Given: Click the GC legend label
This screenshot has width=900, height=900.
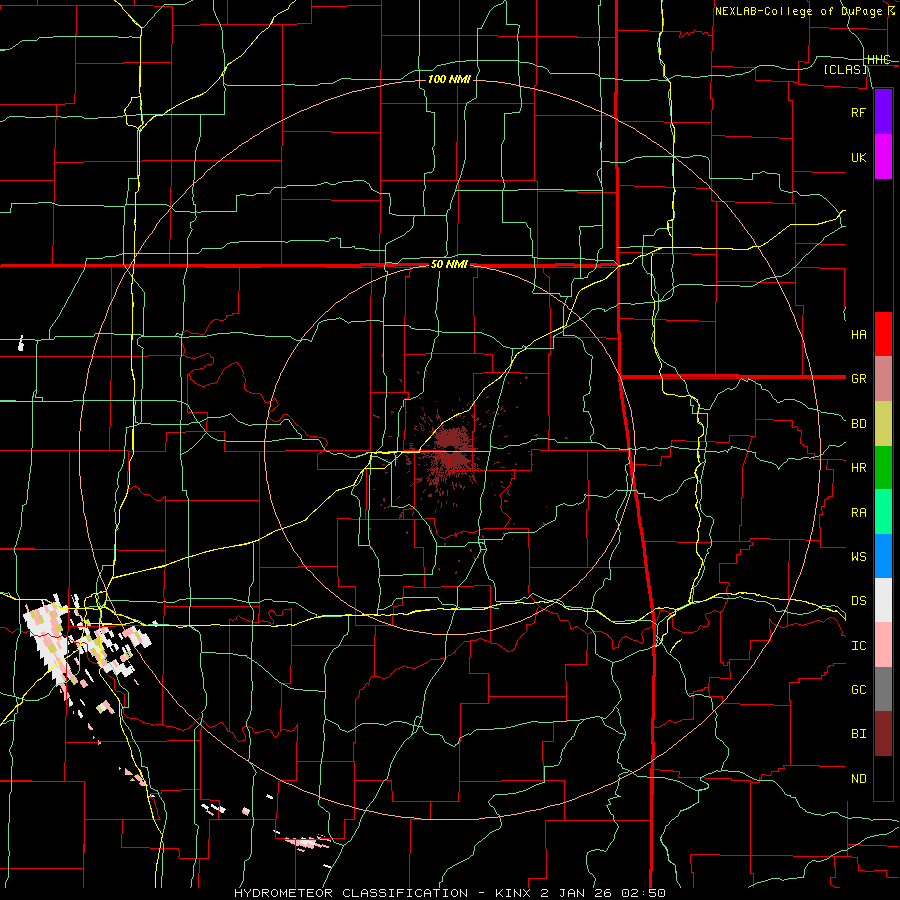Looking at the screenshot, I should click(x=858, y=689).
